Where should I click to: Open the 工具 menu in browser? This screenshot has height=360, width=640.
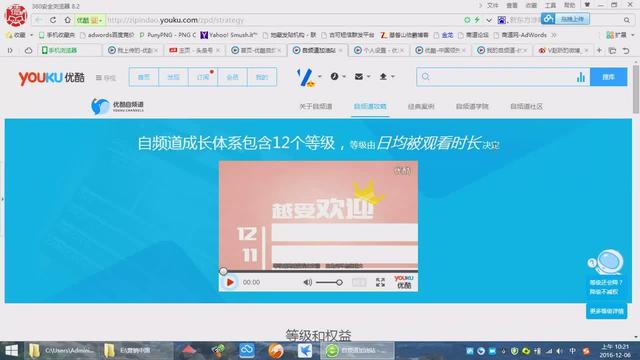[550, 5]
